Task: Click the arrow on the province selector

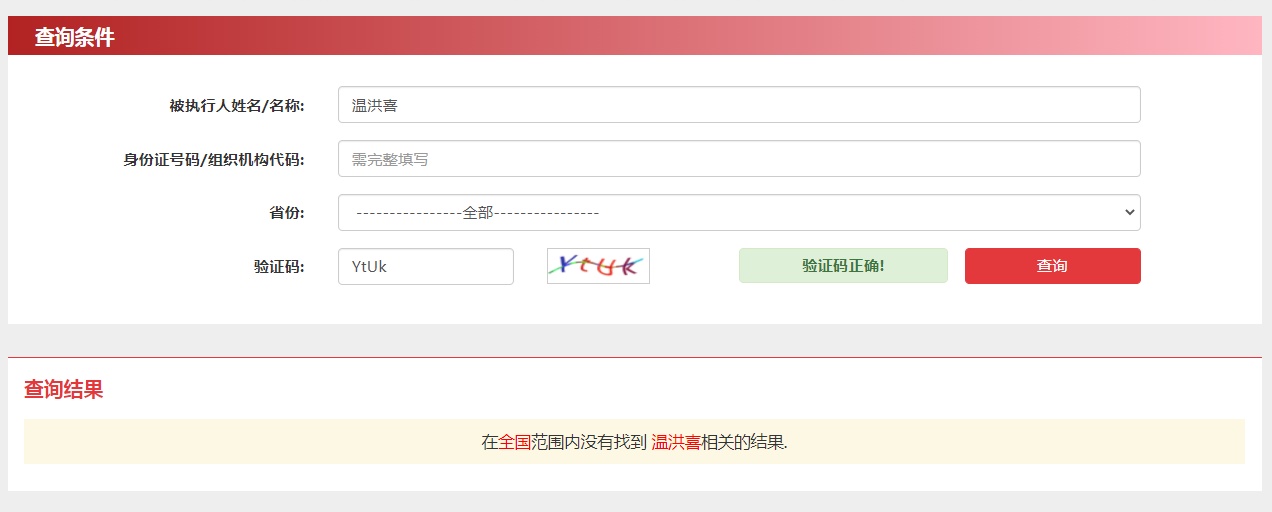Action: click(x=1129, y=212)
